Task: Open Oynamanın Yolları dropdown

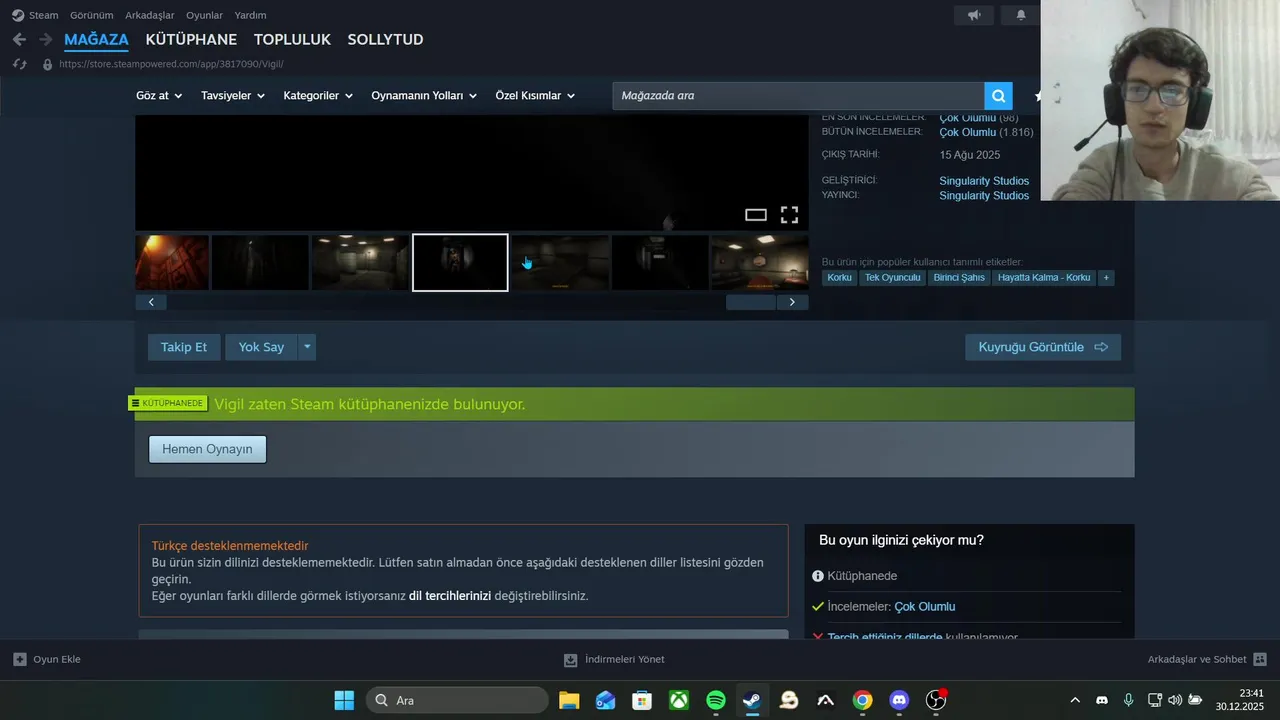Action: (424, 96)
